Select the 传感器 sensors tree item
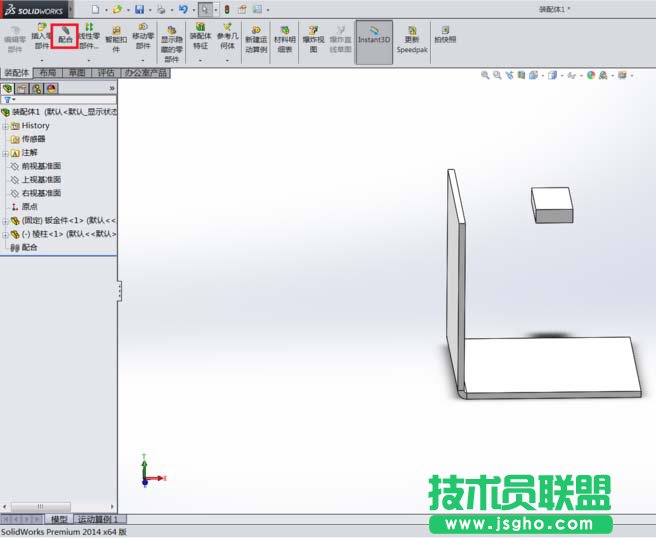The image size is (656, 540). [33, 139]
